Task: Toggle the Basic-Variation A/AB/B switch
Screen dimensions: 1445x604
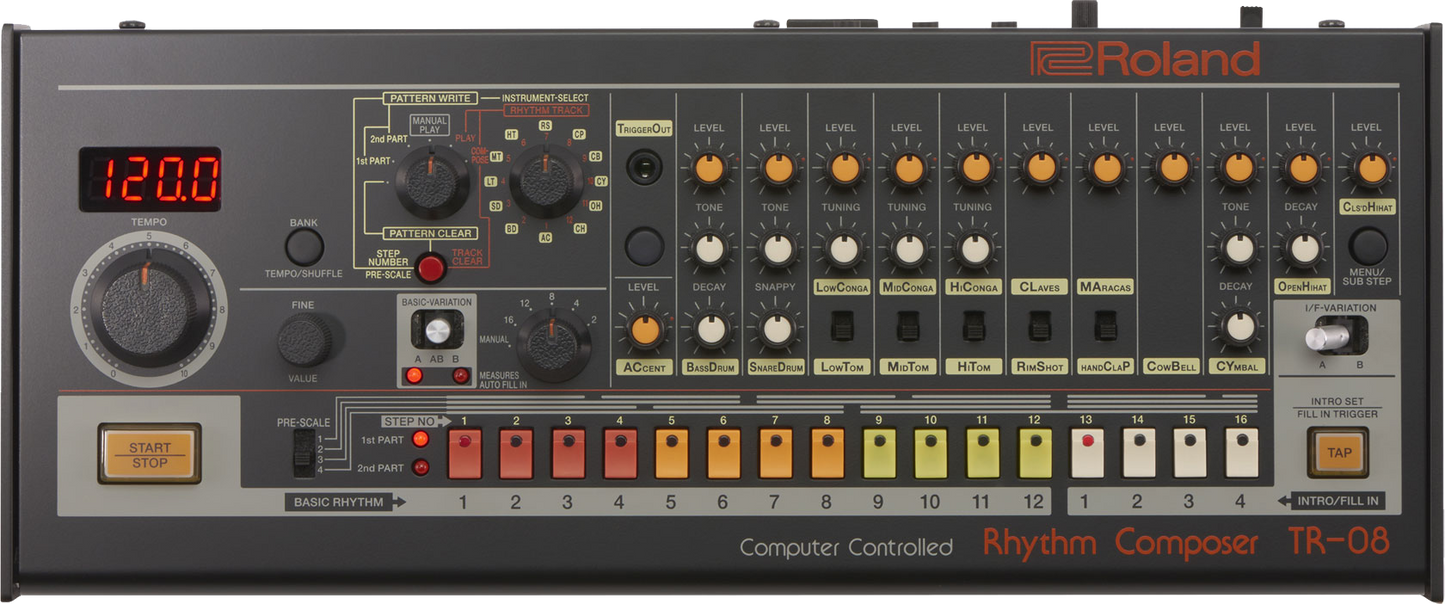Action: tap(436, 332)
